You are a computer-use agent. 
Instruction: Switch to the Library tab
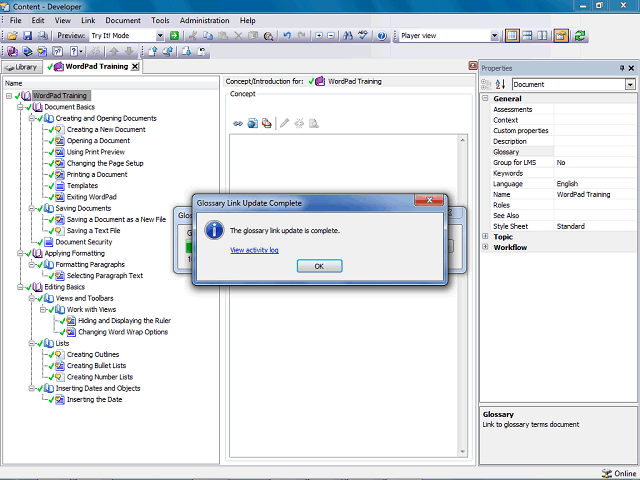click(x=22, y=67)
